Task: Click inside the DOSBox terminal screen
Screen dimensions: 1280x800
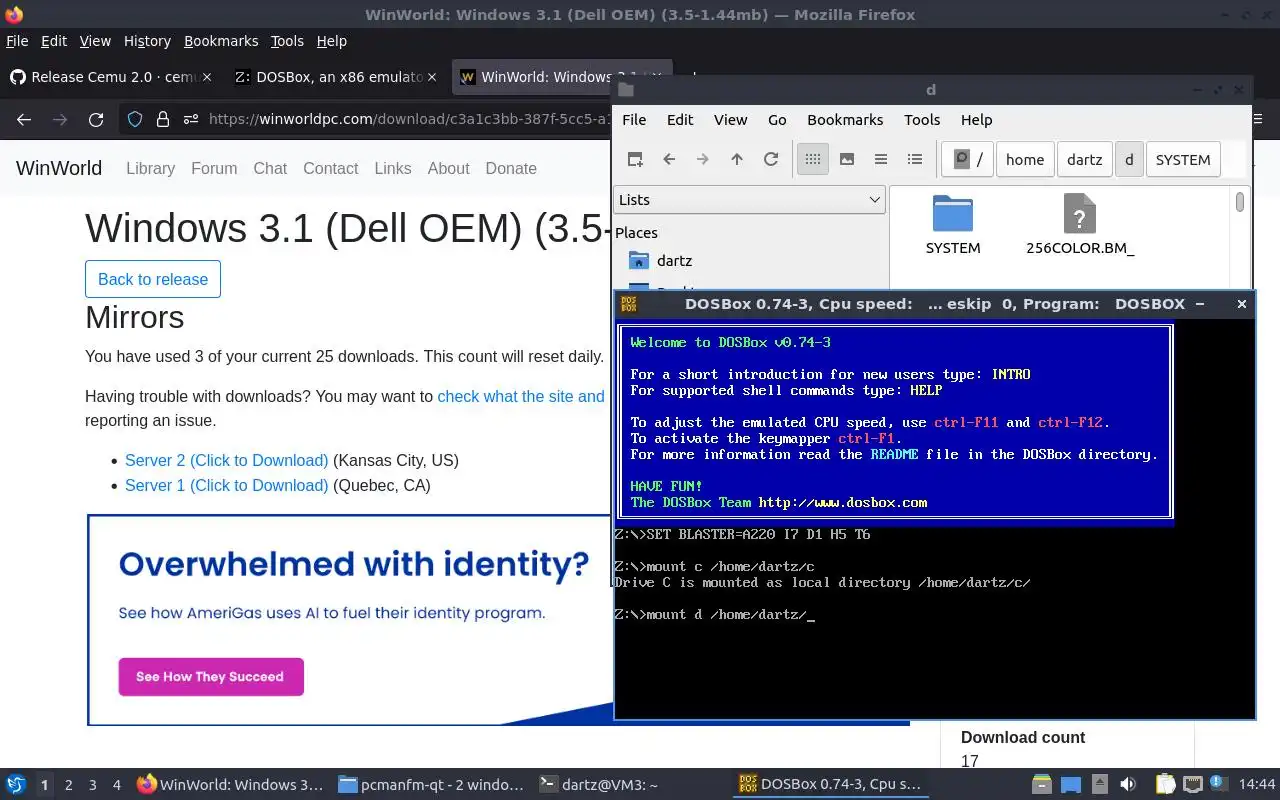Action: tap(934, 518)
